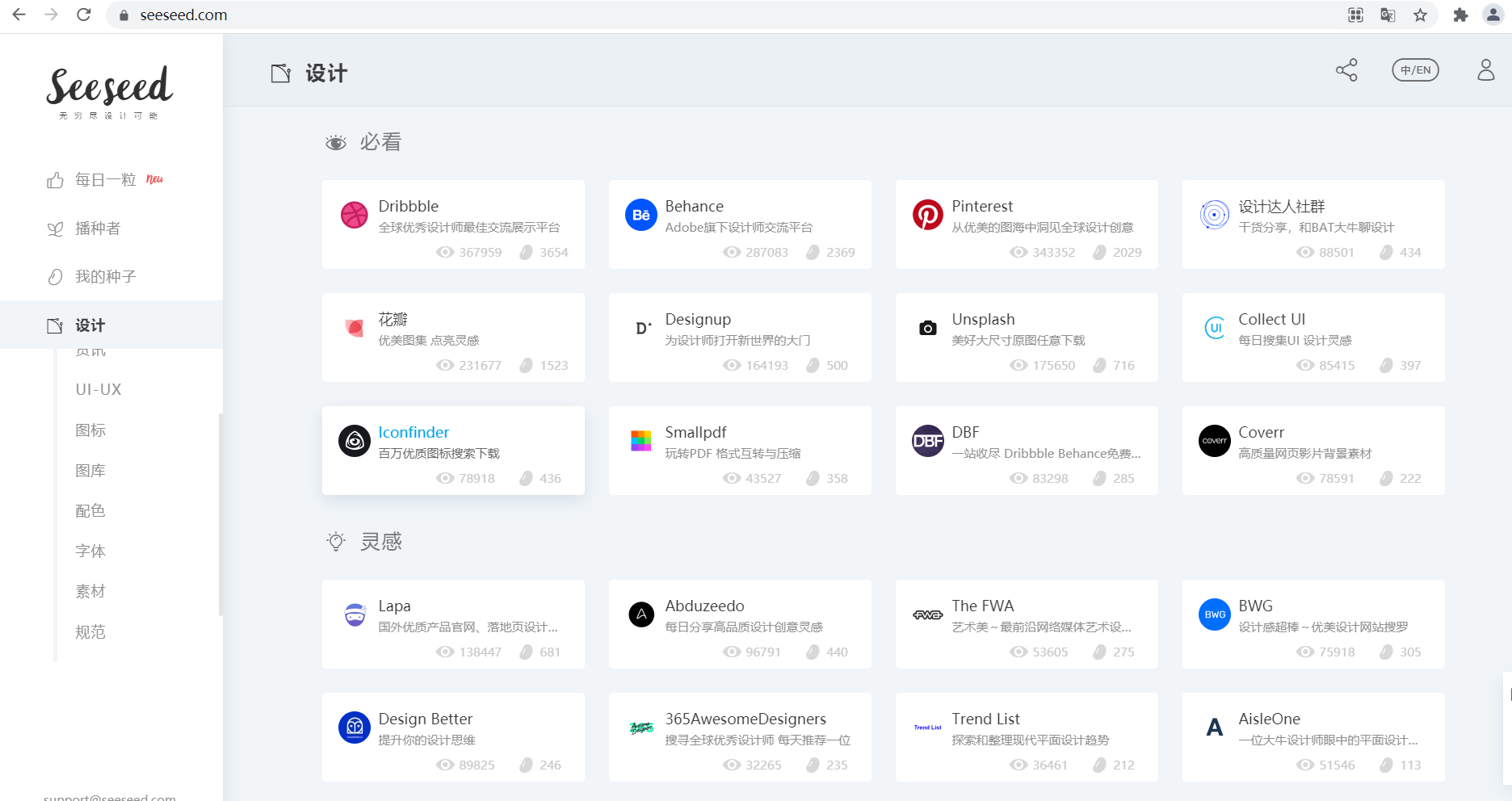Select the 配色 subcategory
This screenshot has width=1512, height=801.
pyautogui.click(x=90, y=511)
